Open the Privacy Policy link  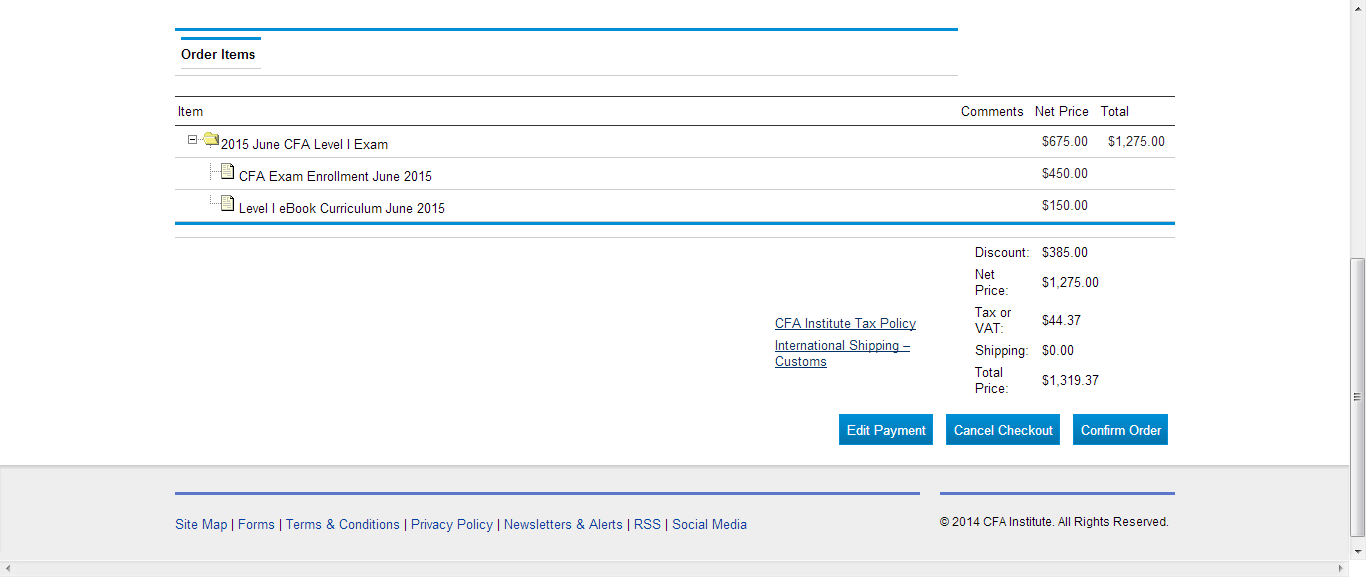[451, 524]
